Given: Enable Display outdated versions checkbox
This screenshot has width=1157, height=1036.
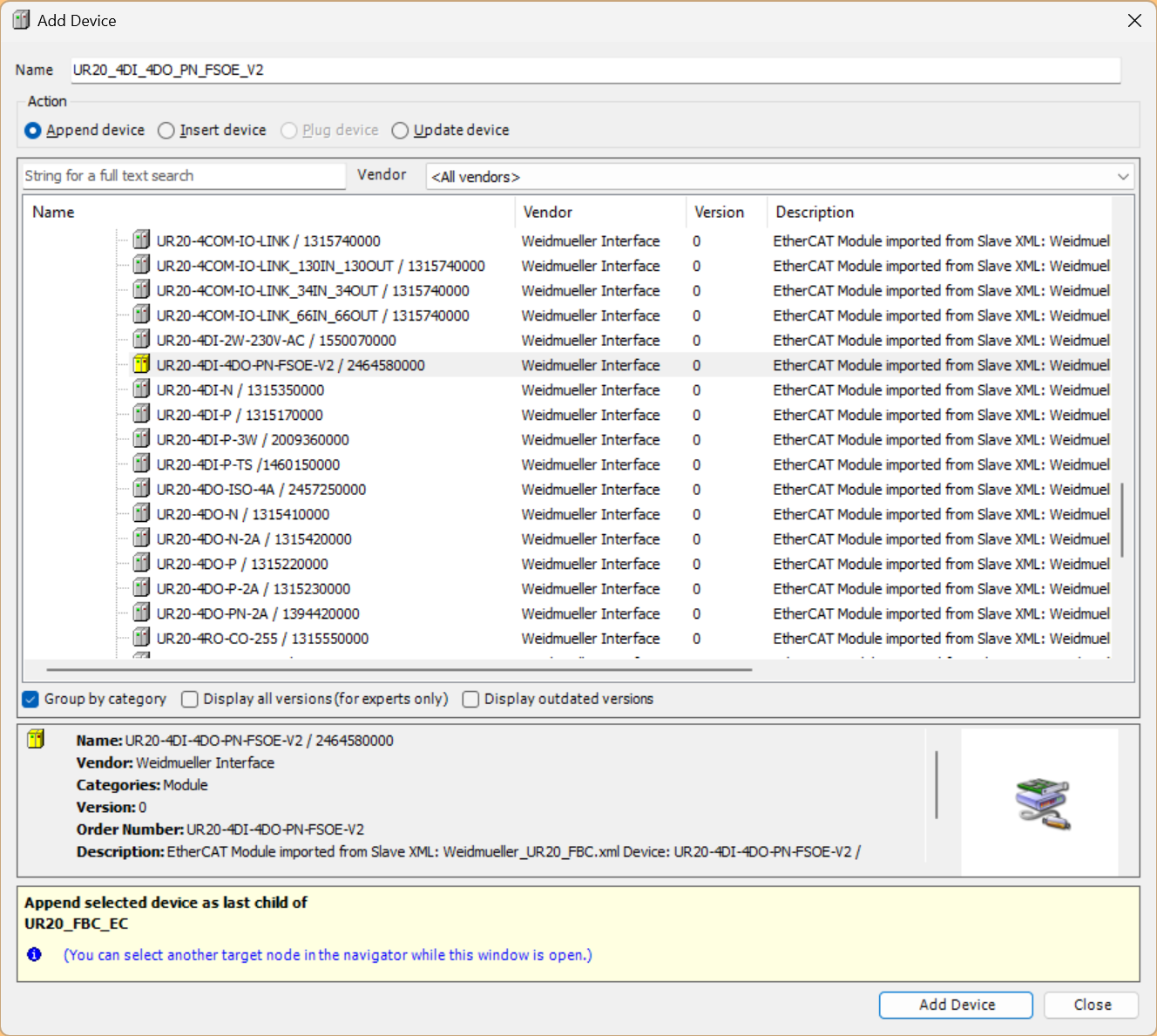Looking at the screenshot, I should click(x=470, y=699).
